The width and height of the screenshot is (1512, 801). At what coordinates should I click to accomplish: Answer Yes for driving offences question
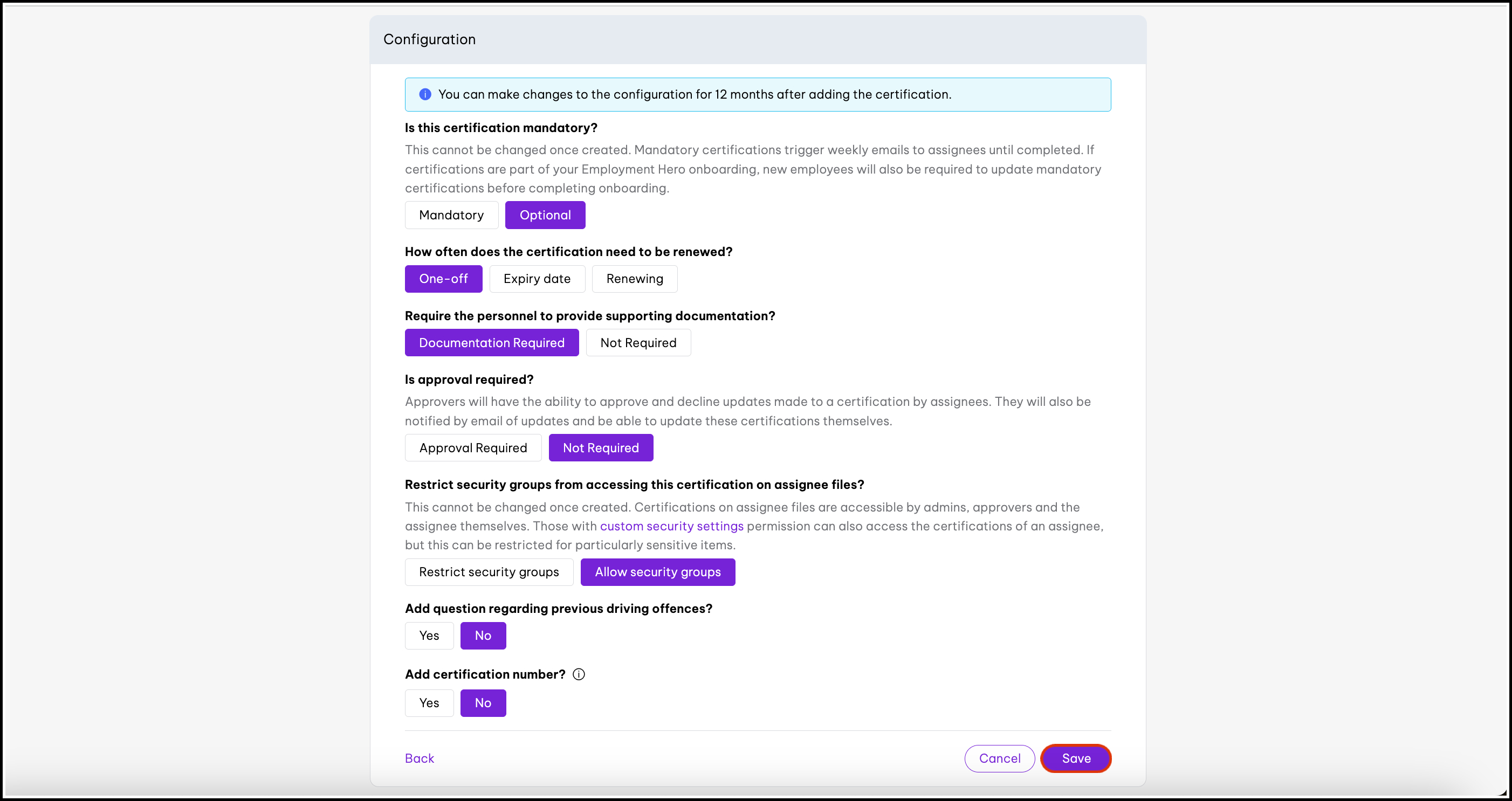[429, 636]
